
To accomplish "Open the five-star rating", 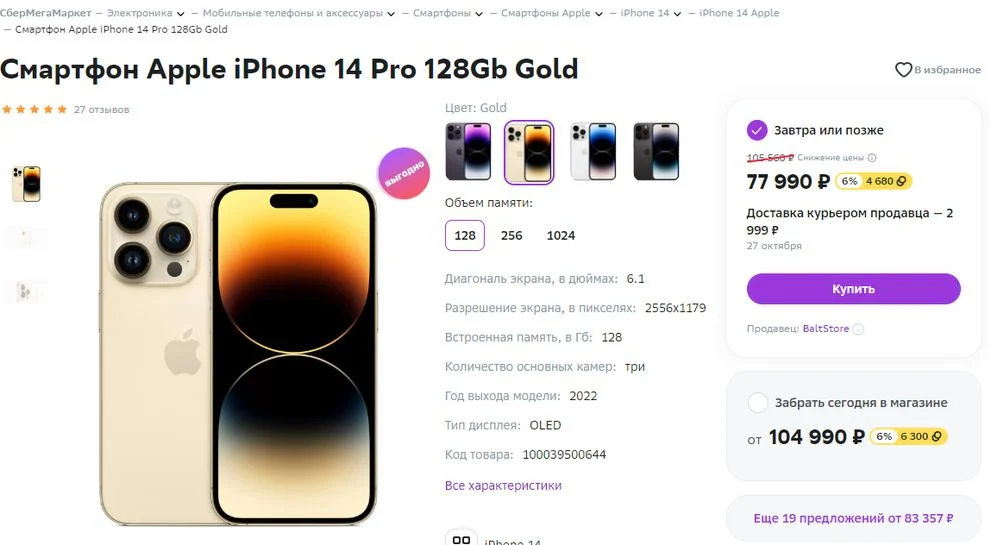I will pos(34,109).
